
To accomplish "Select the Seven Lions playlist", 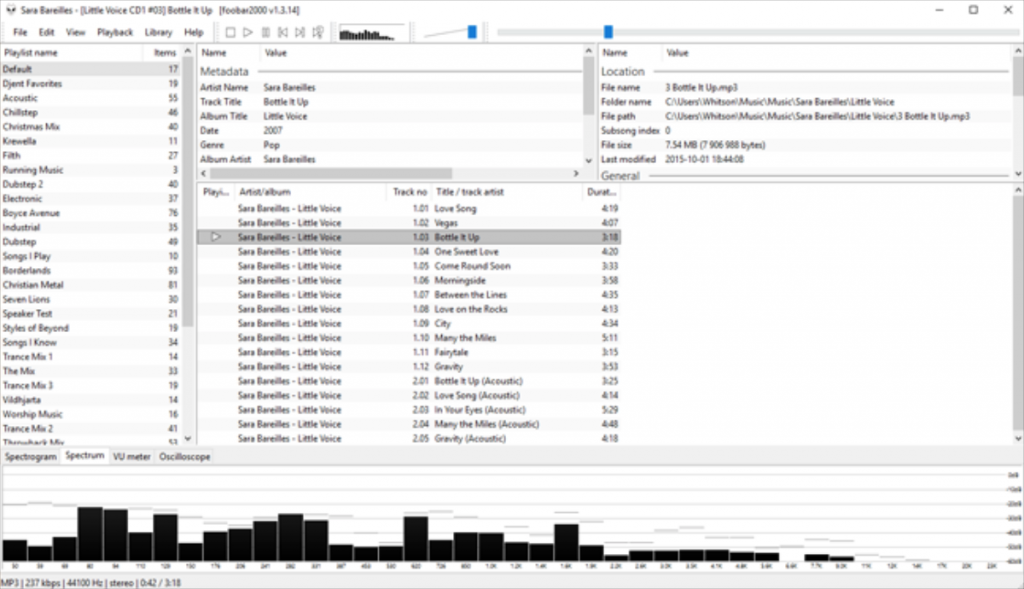I will pyautogui.click(x=91, y=299).
